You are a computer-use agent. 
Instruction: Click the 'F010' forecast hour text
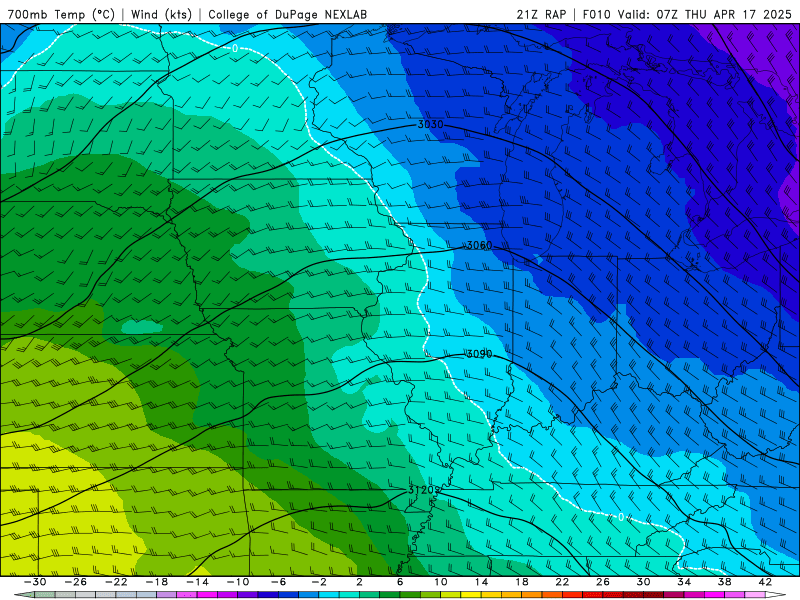click(x=597, y=14)
